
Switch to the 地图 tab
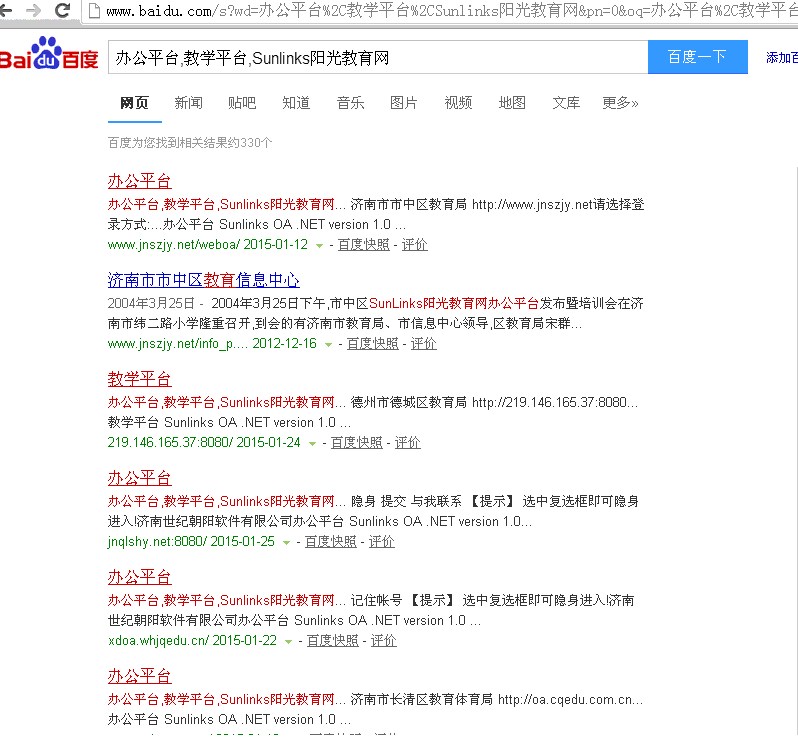click(x=512, y=103)
